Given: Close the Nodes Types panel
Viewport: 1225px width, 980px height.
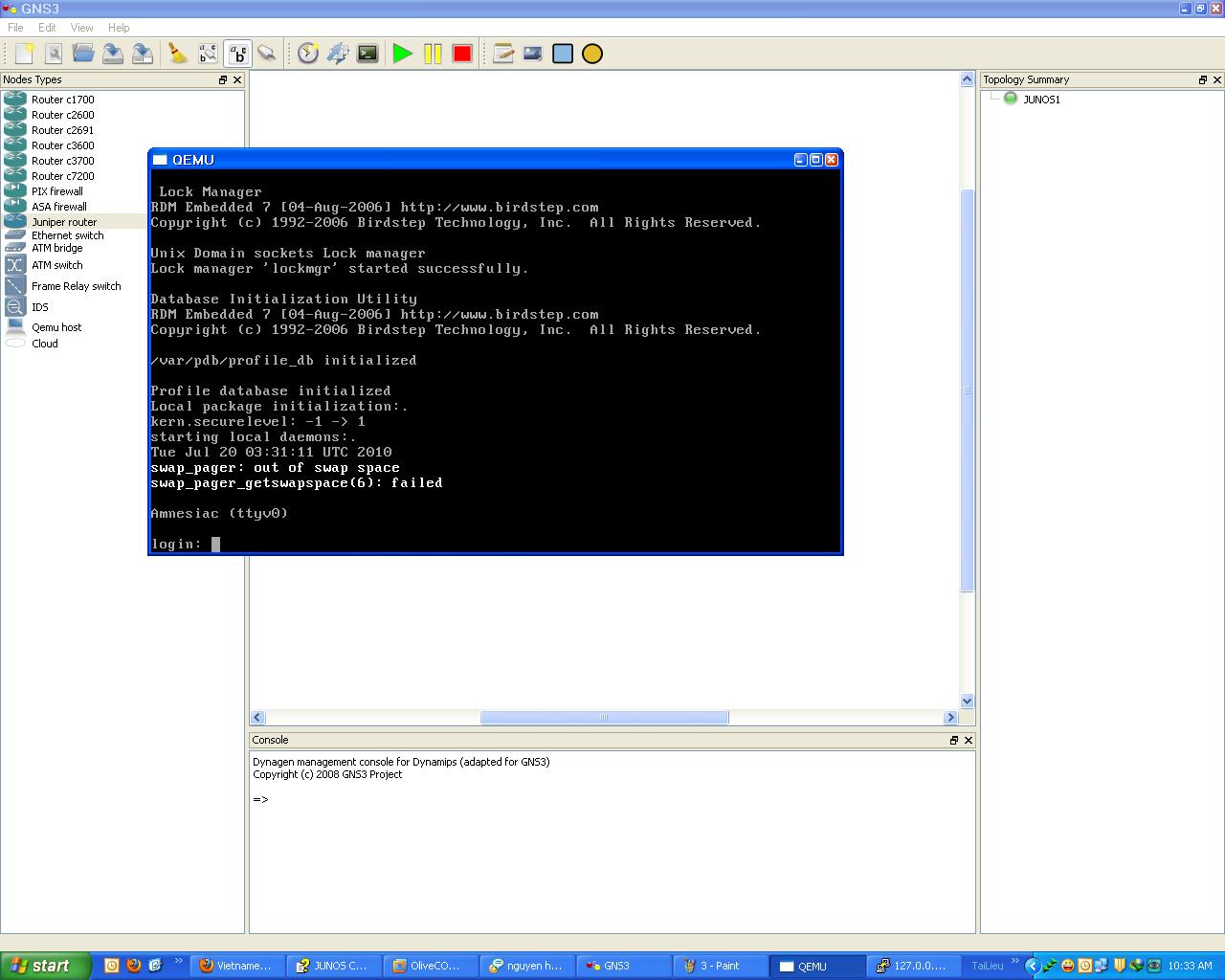Looking at the screenshot, I should click(x=237, y=79).
